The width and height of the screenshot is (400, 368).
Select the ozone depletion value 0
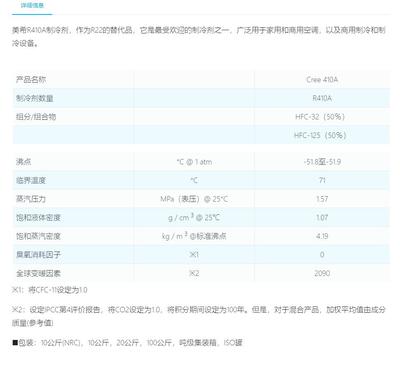(x=322, y=255)
